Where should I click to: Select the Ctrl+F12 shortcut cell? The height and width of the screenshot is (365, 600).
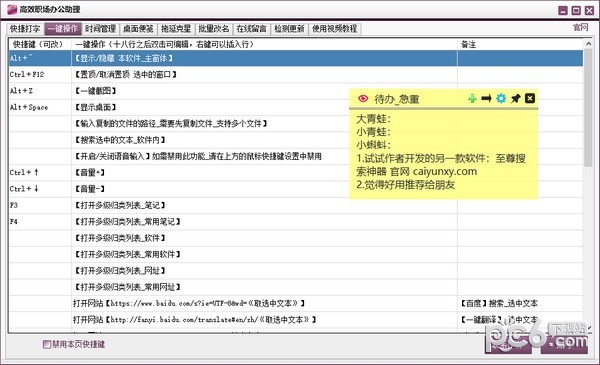pyautogui.click(x=40, y=75)
